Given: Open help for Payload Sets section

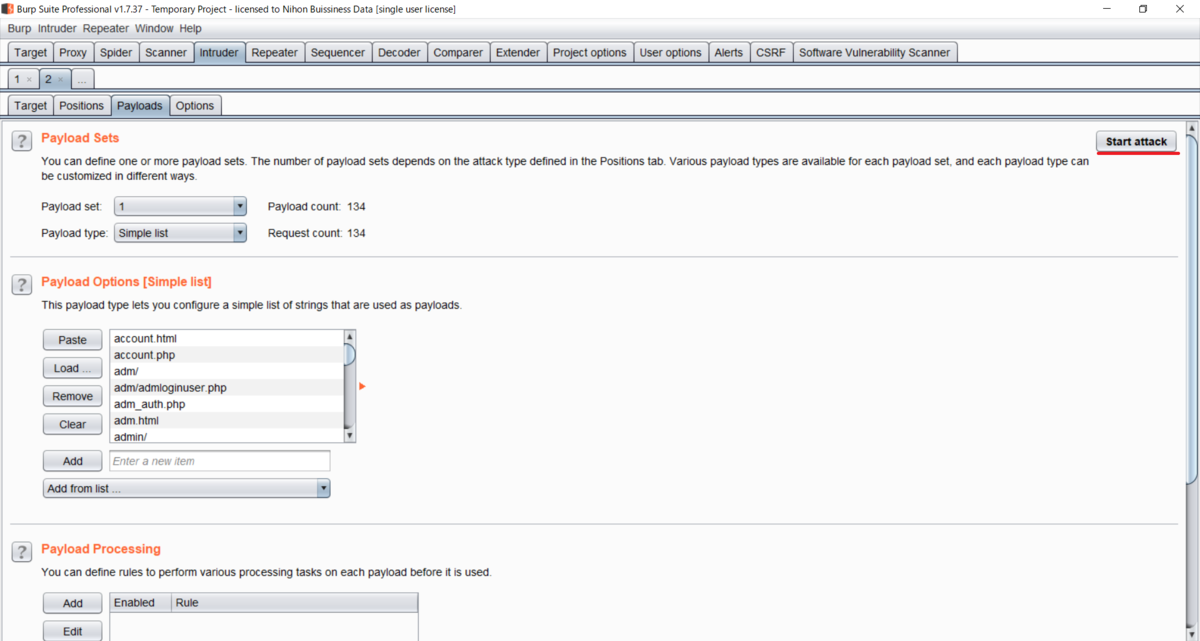Looking at the screenshot, I should (21, 141).
